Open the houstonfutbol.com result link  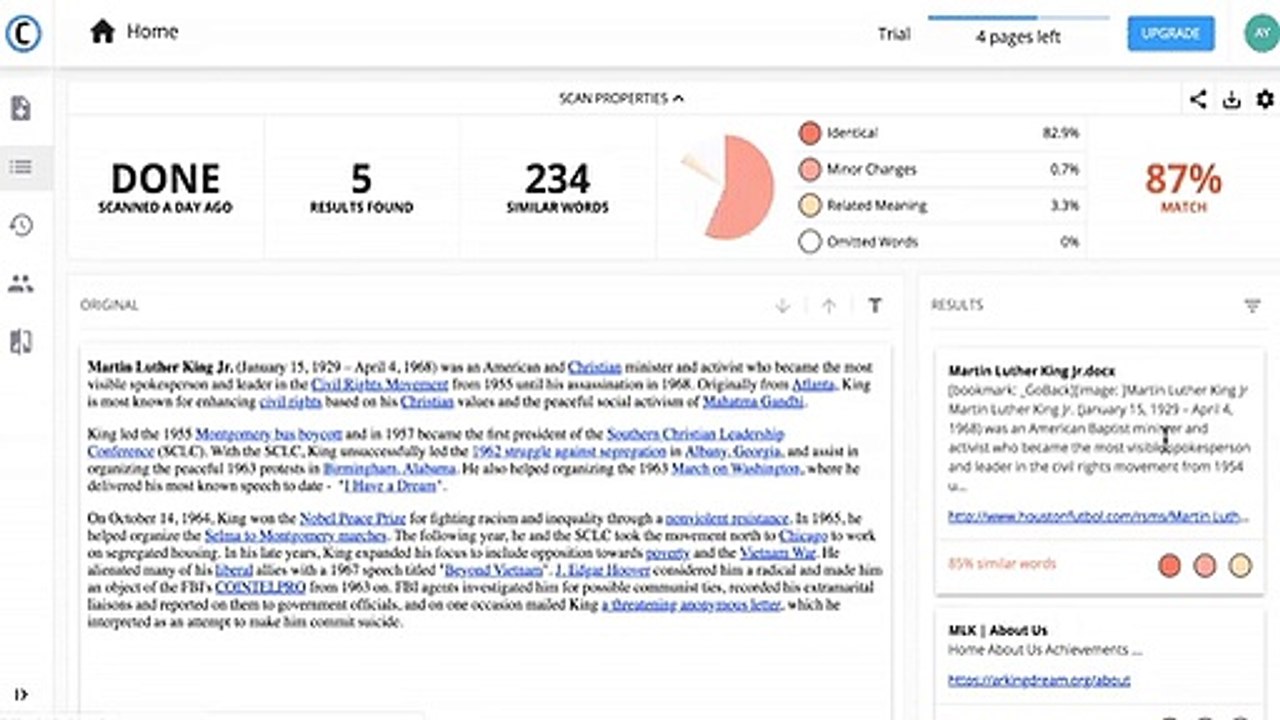(x=1098, y=517)
